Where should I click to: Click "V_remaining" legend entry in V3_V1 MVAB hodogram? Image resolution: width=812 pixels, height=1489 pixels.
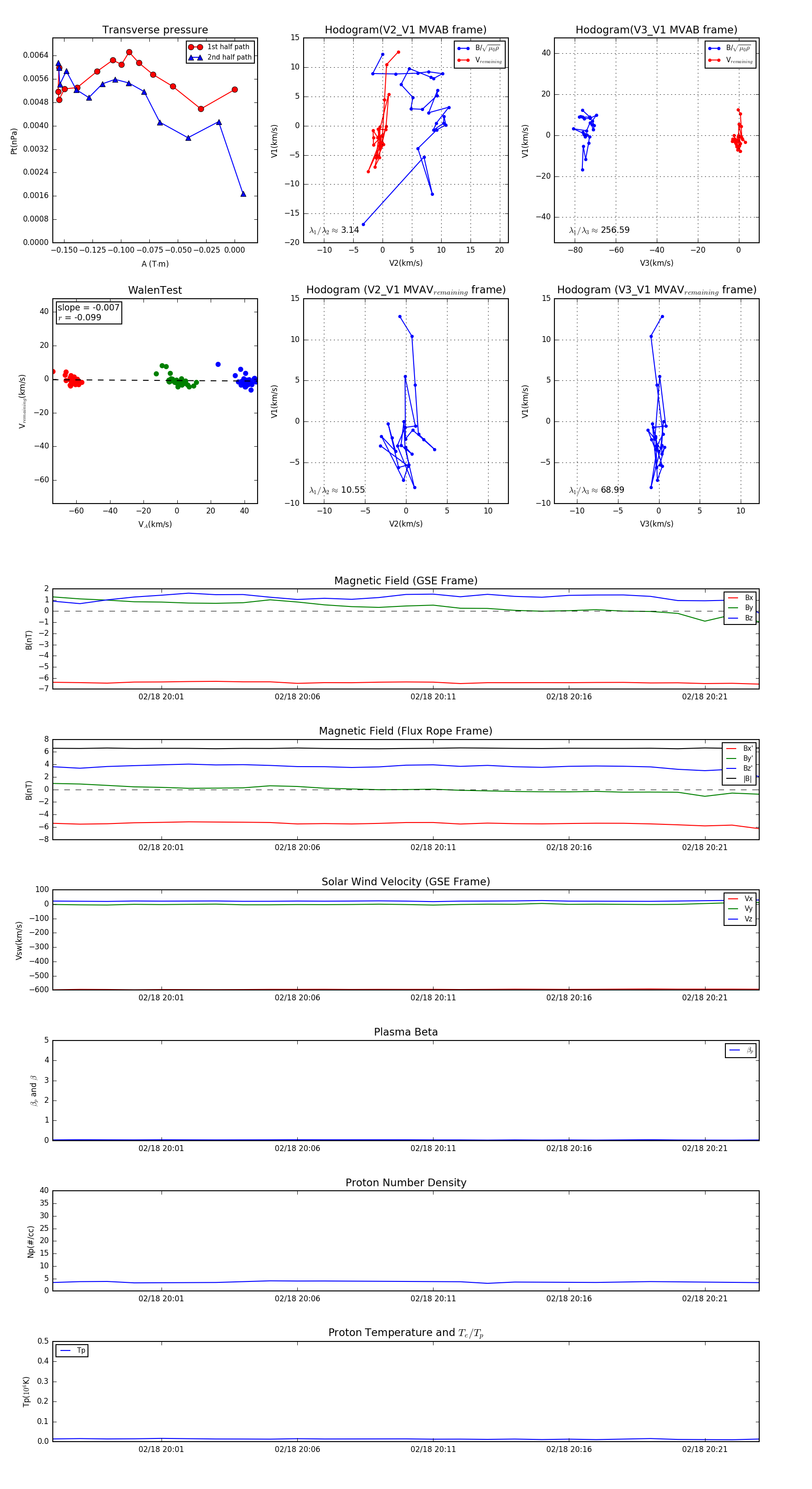coord(730,60)
